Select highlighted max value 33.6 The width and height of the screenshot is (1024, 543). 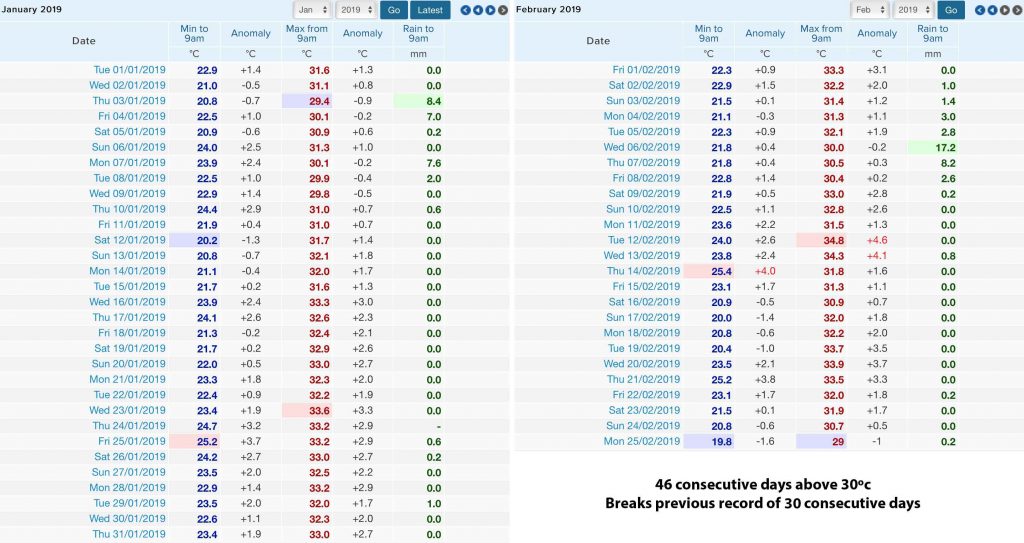319,411
